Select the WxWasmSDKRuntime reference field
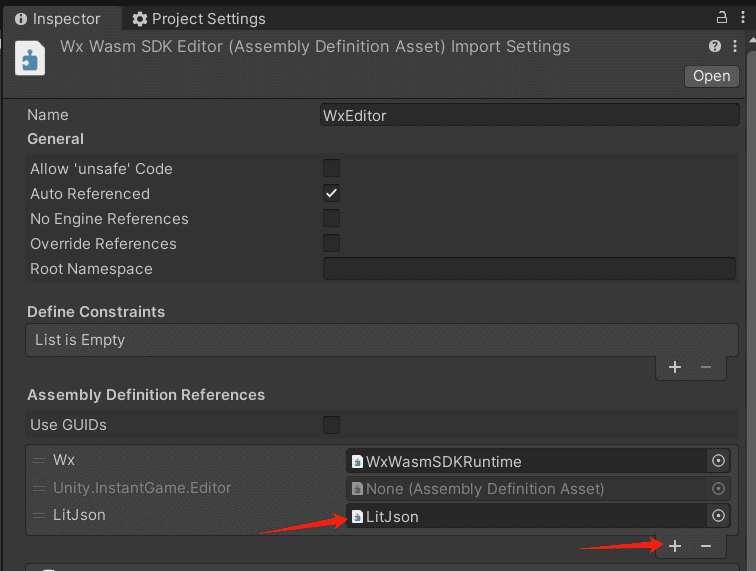Viewport: 756px width, 571px height. click(526, 461)
